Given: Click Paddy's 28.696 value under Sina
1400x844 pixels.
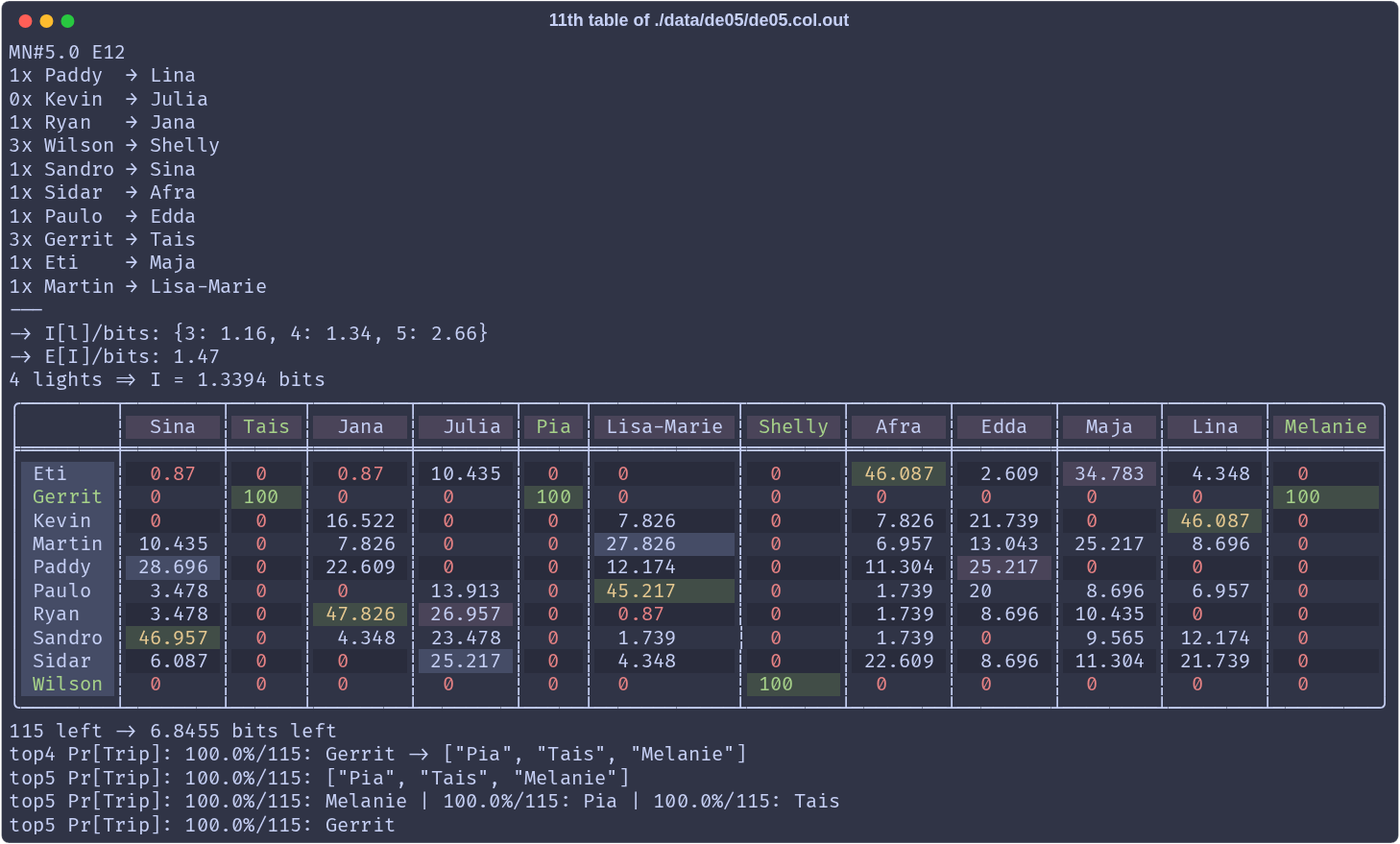Looking at the screenshot, I should [173, 567].
